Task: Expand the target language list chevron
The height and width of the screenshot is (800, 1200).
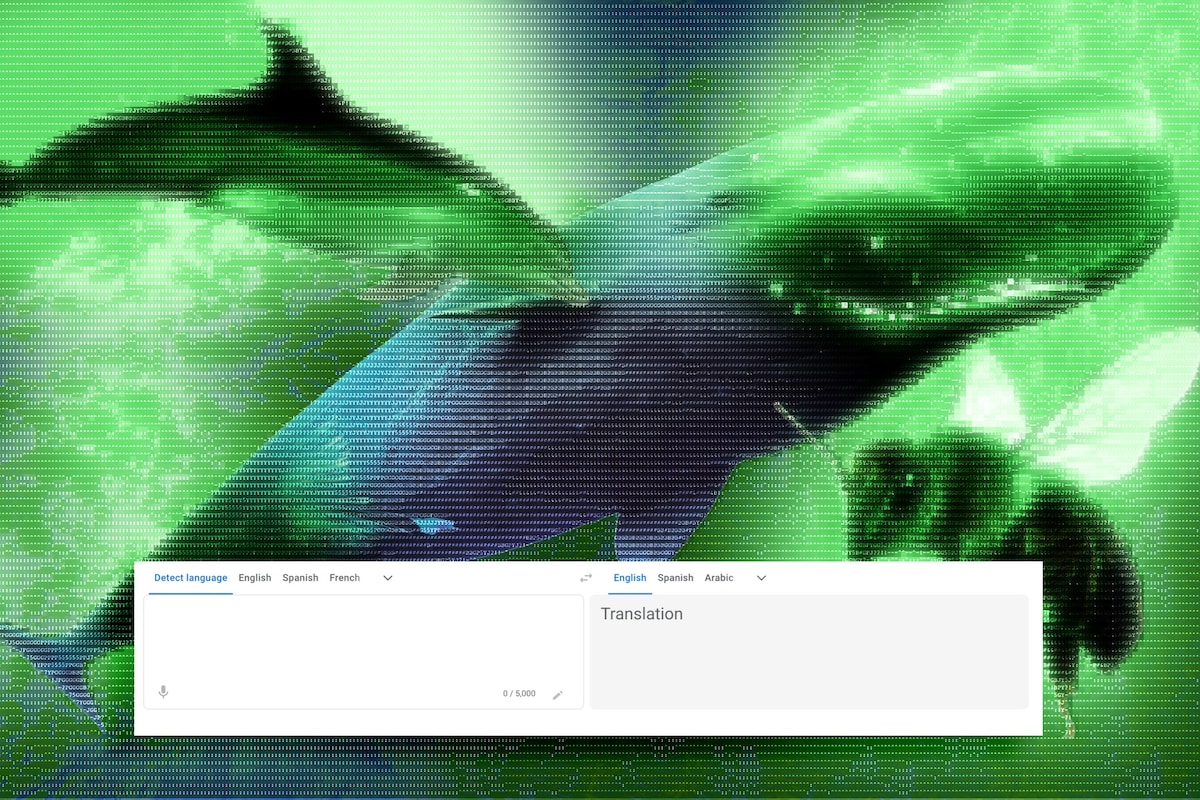Action: pyautogui.click(x=761, y=578)
